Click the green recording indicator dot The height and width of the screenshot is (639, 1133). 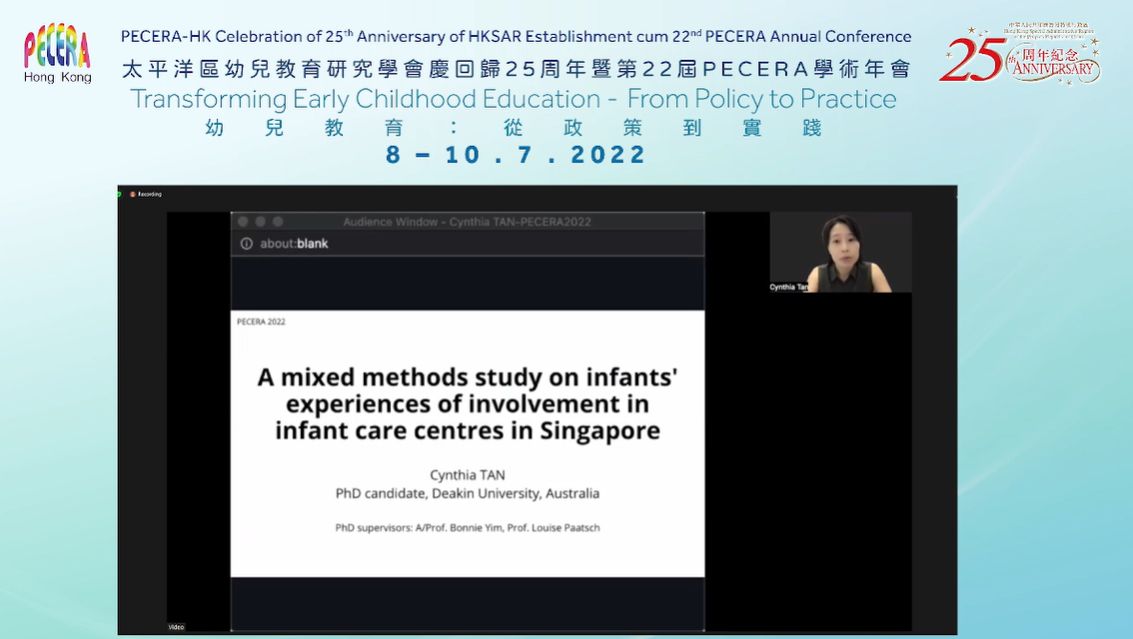[118, 193]
